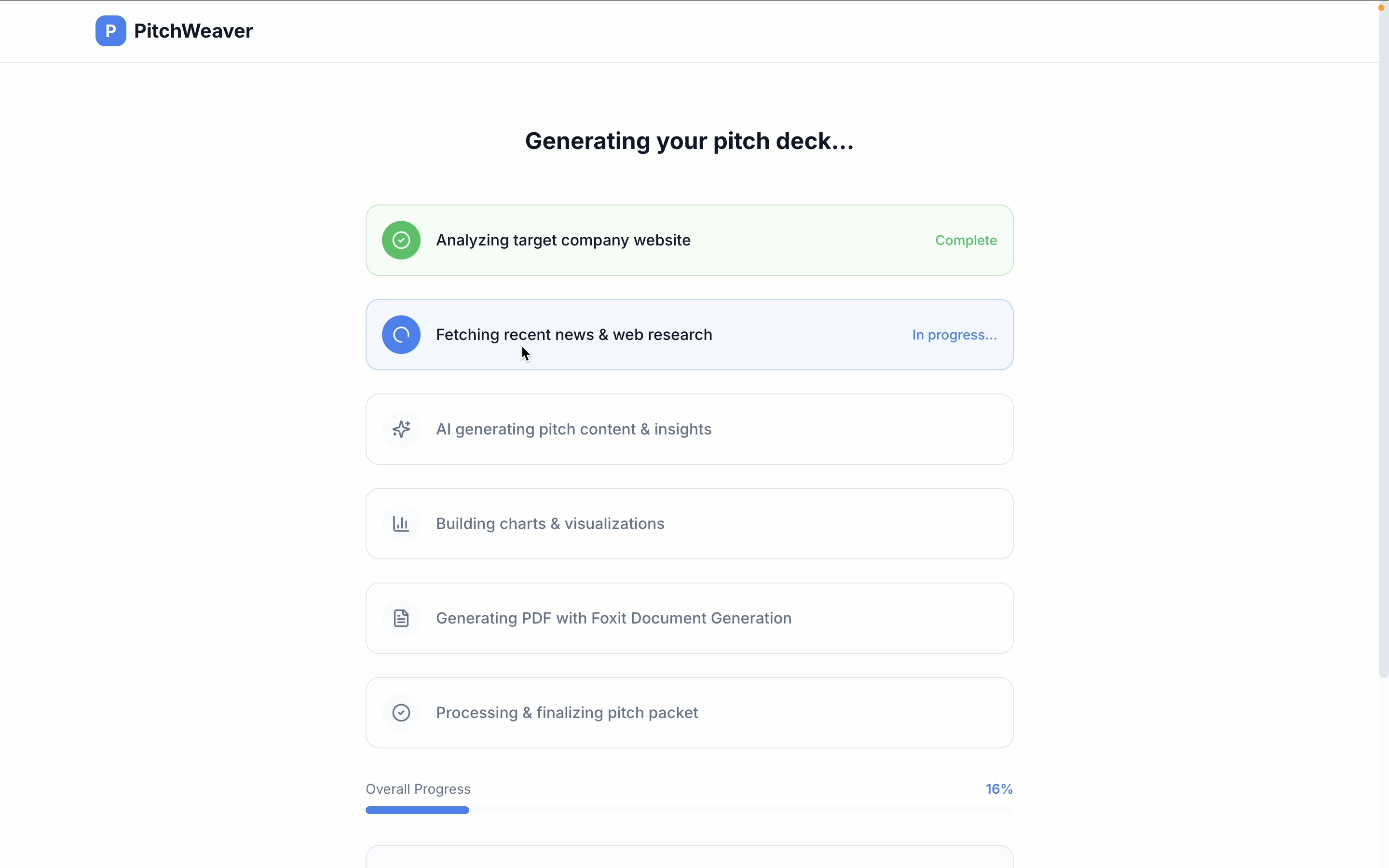Select the Analyzing target company website step
The height and width of the screenshot is (868, 1389).
coord(563,240)
